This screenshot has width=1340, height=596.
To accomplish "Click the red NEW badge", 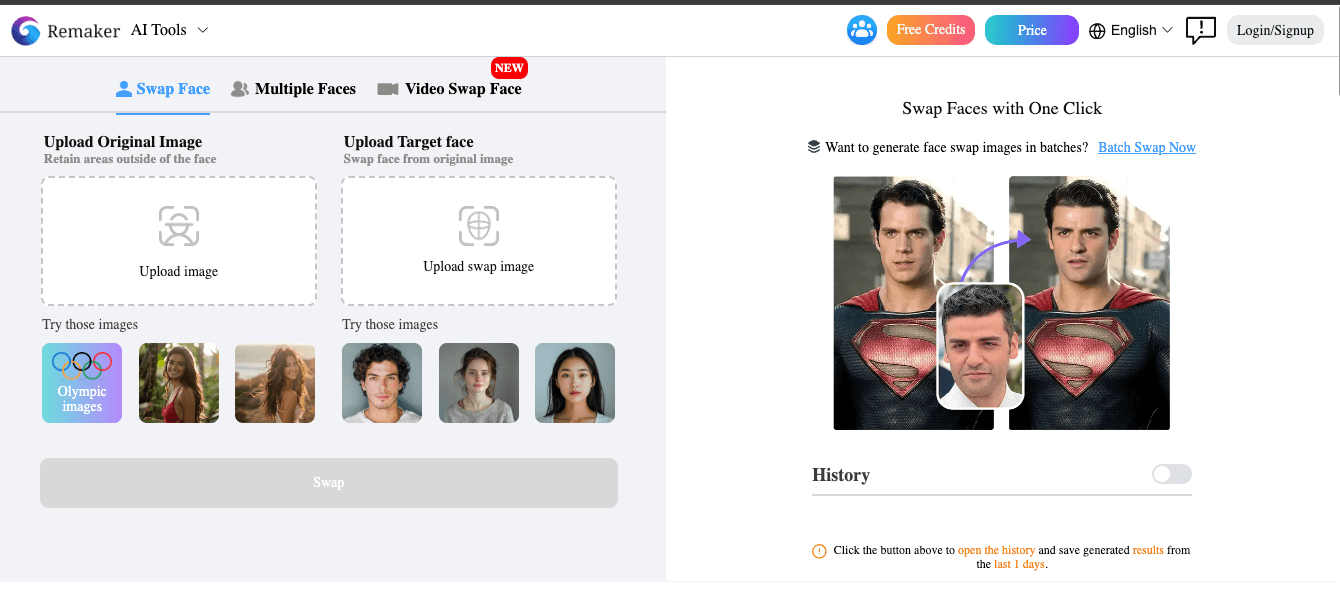I will point(509,68).
